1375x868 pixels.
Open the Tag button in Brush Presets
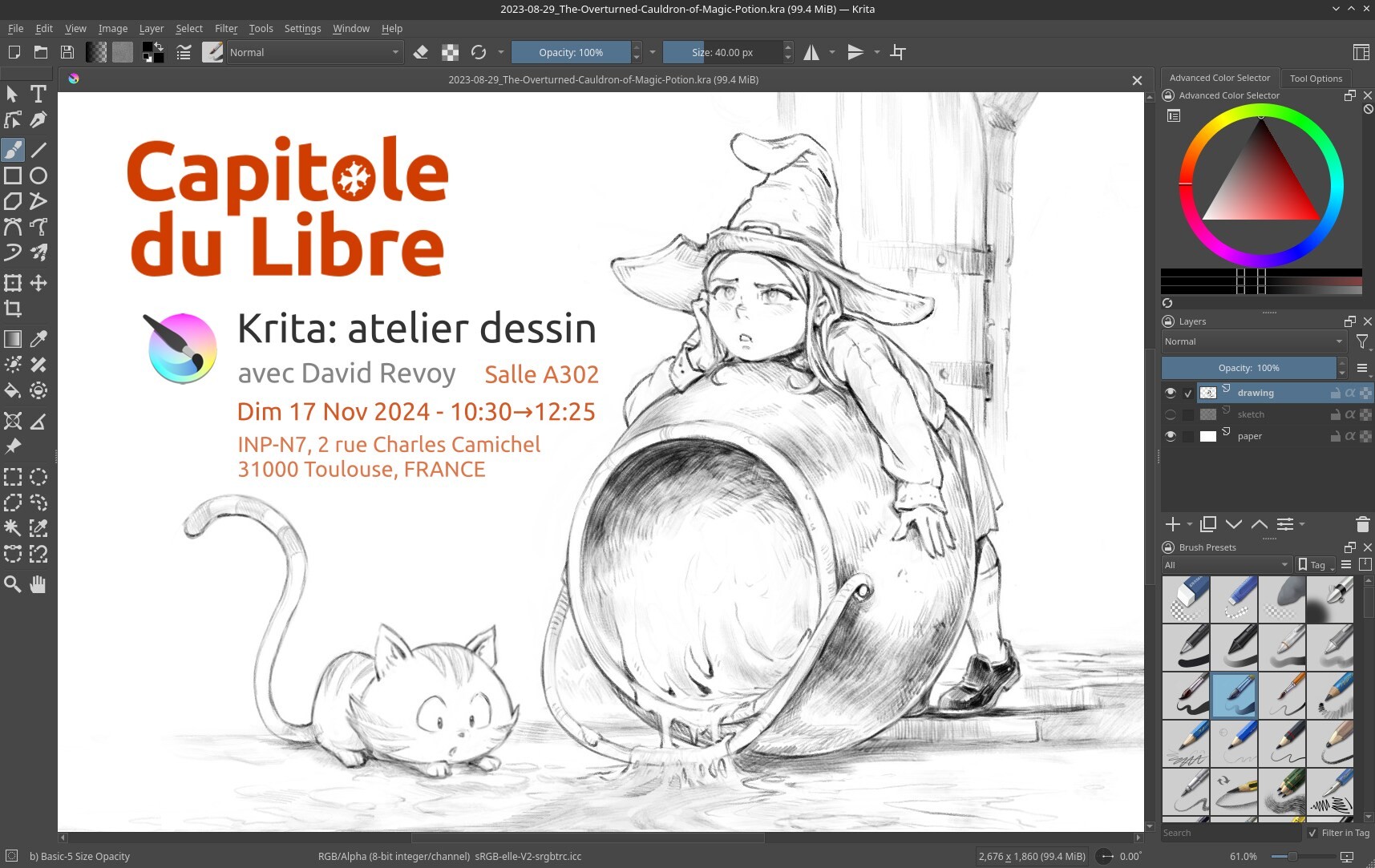click(x=1316, y=565)
